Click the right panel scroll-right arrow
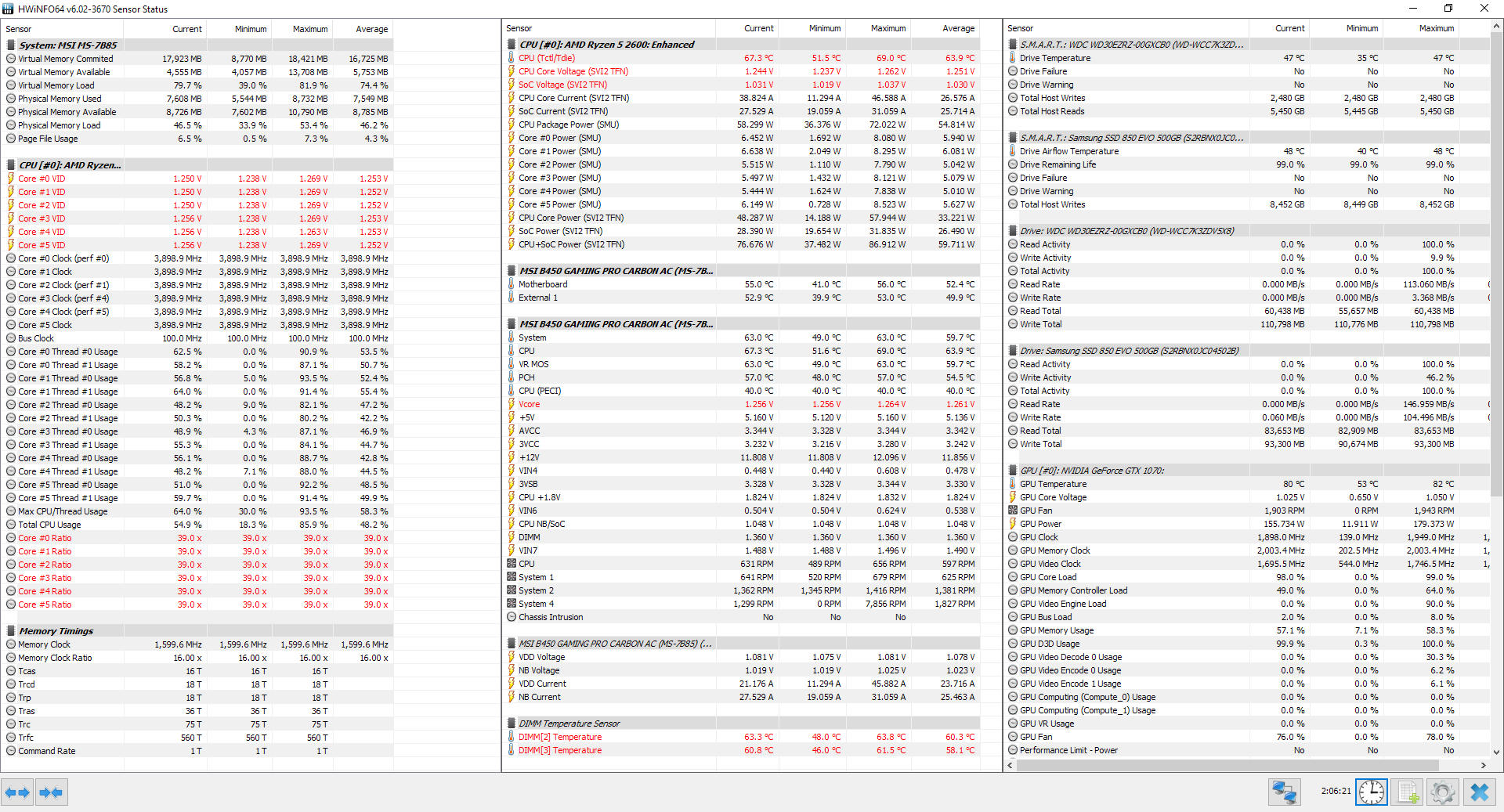 [x=1483, y=765]
